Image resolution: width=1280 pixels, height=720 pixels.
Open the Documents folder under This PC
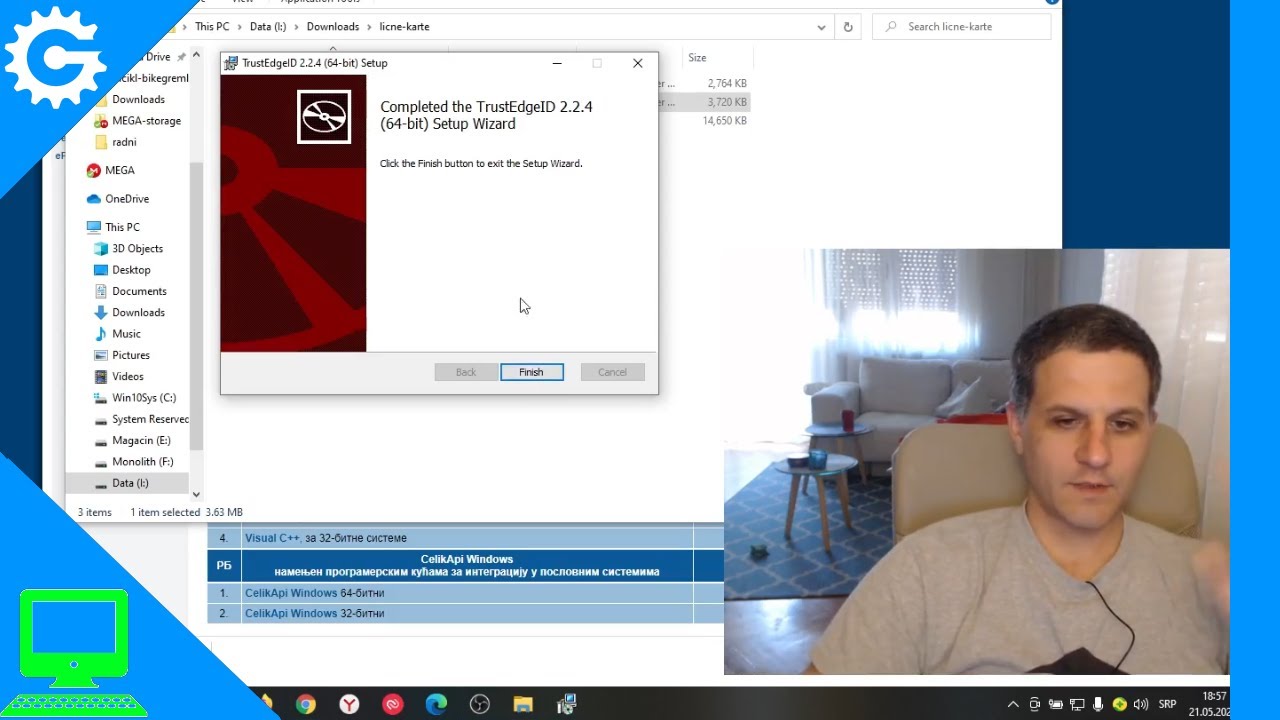point(139,291)
